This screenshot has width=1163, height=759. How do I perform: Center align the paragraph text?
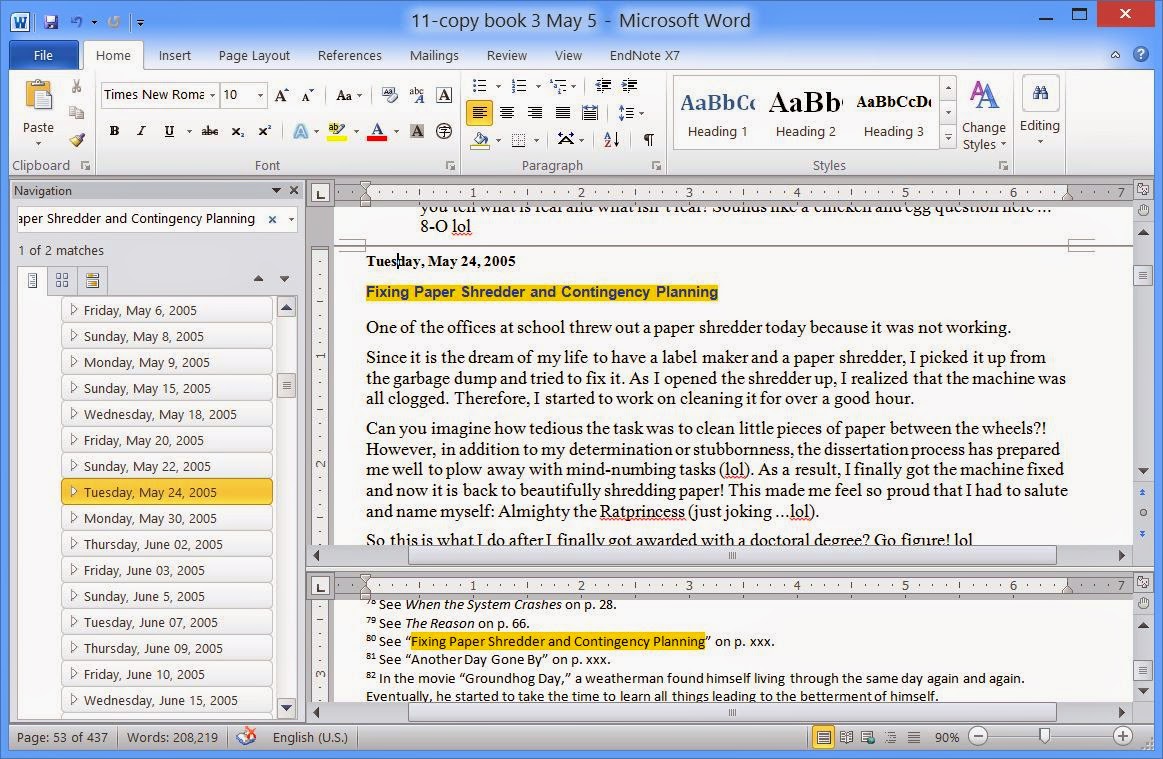507,113
